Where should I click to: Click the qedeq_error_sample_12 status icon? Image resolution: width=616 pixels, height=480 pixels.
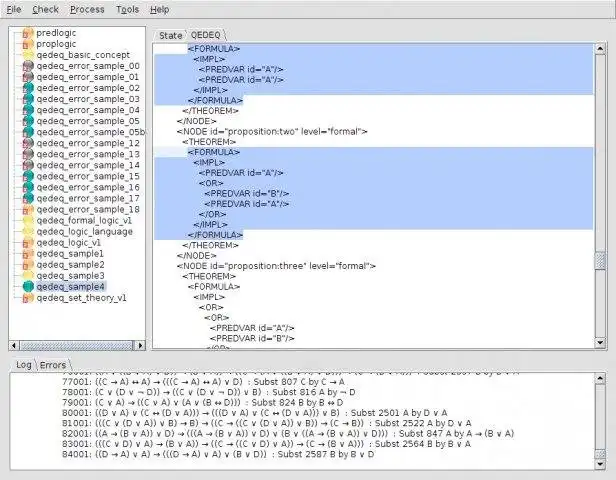[28, 143]
